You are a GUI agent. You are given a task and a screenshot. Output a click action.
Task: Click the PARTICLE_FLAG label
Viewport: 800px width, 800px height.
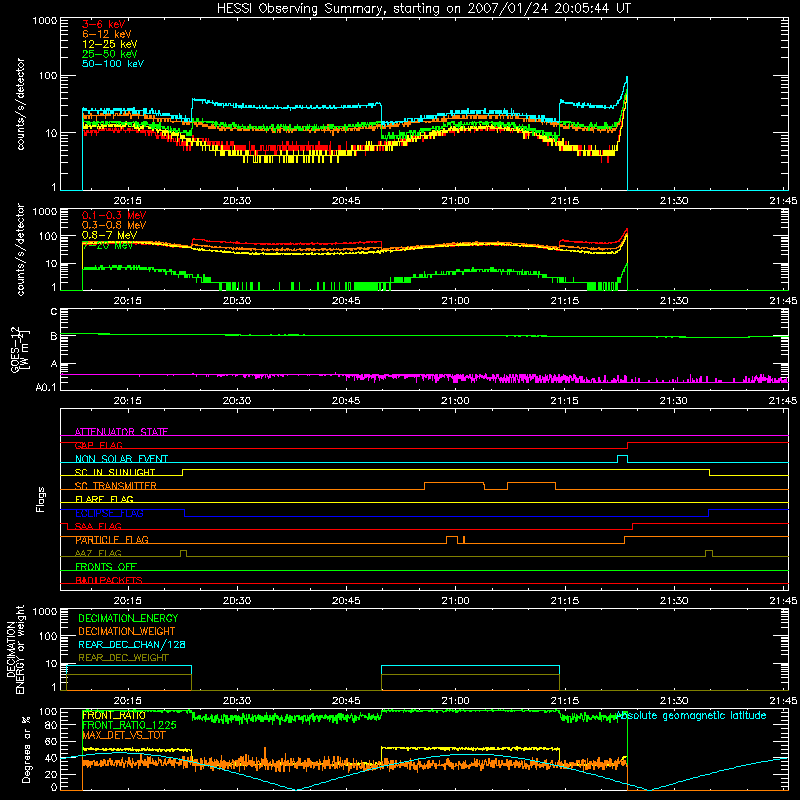click(x=112, y=540)
